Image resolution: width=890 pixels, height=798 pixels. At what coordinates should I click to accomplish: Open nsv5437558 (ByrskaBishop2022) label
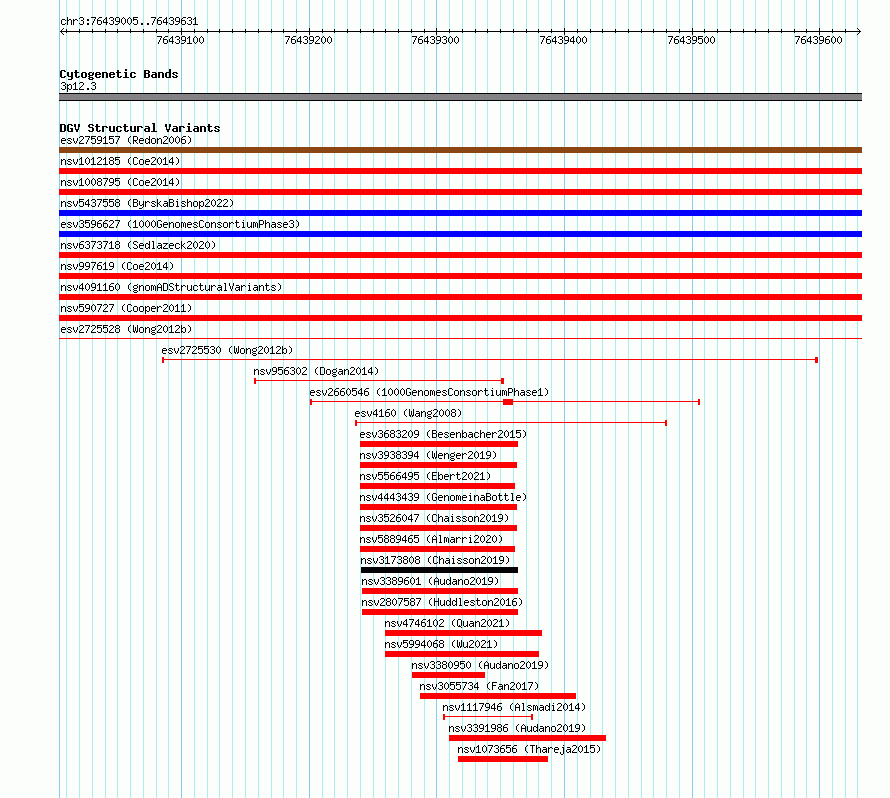[147, 203]
